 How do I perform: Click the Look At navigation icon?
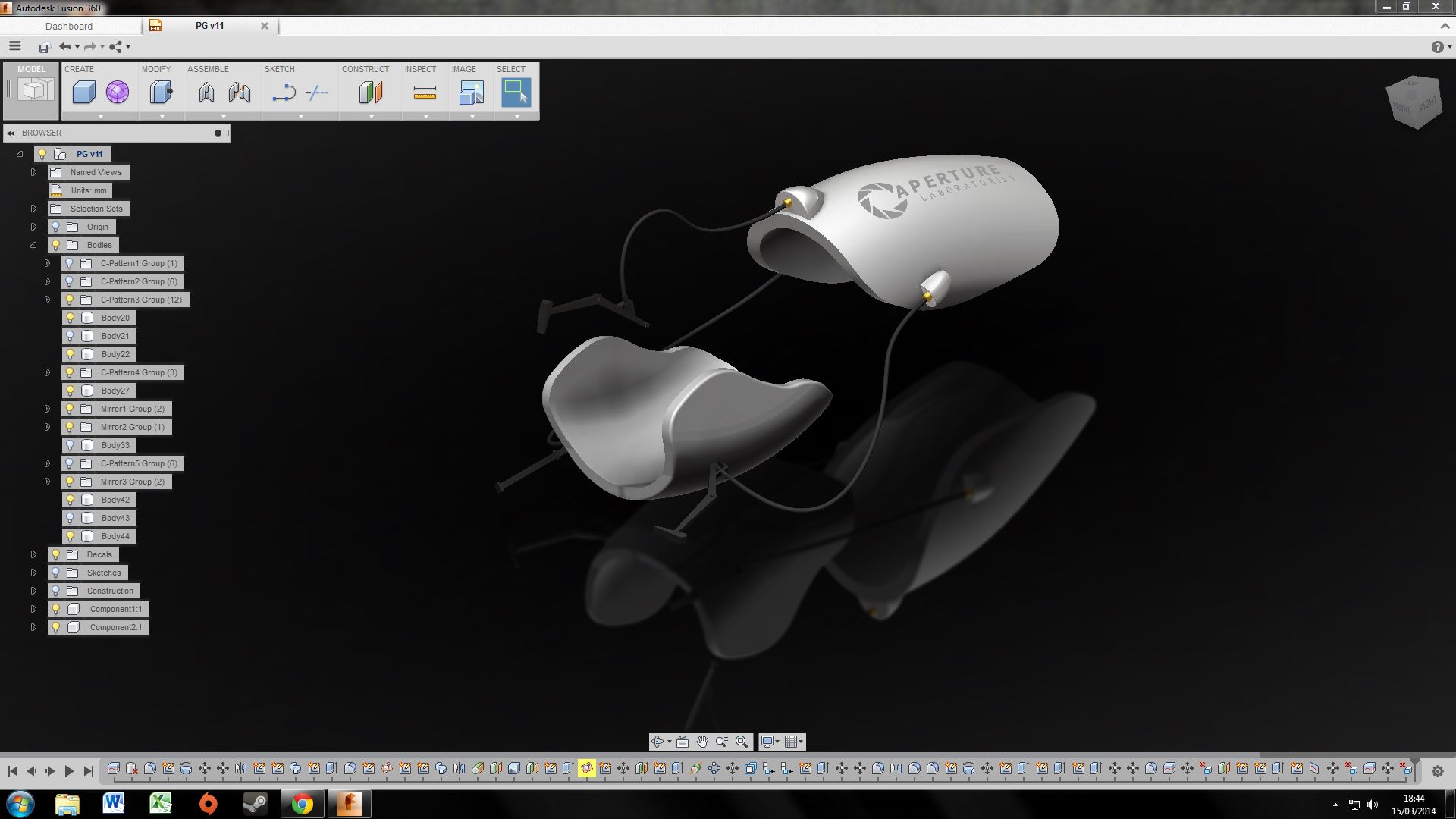pos(682,742)
